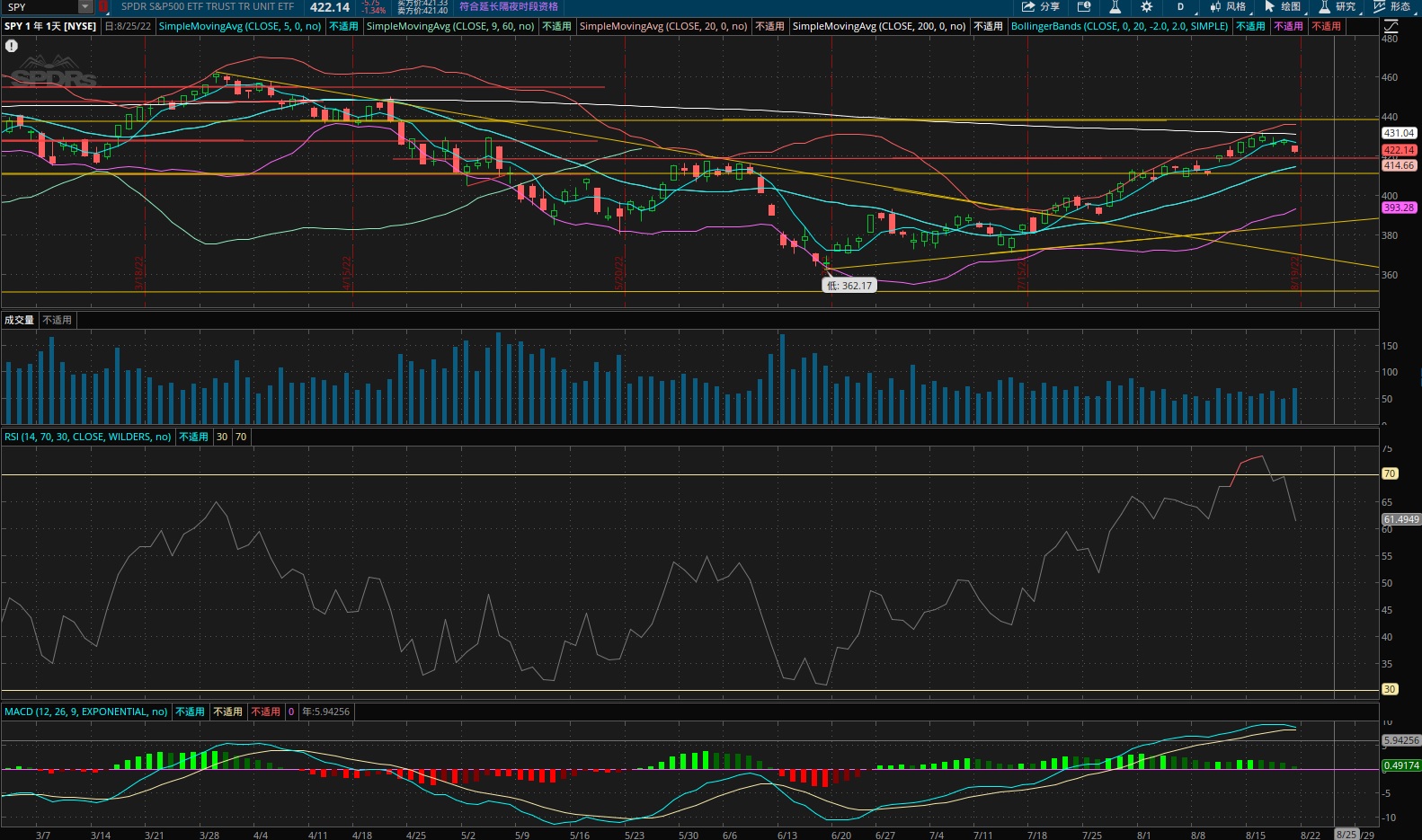The image size is (1422, 840).
Task: Open the 分享 share menu
Action: 1040,6
